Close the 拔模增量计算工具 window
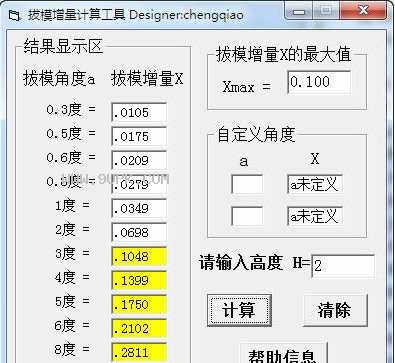The width and height of the screenshot is (395, 363). (363, 10)
